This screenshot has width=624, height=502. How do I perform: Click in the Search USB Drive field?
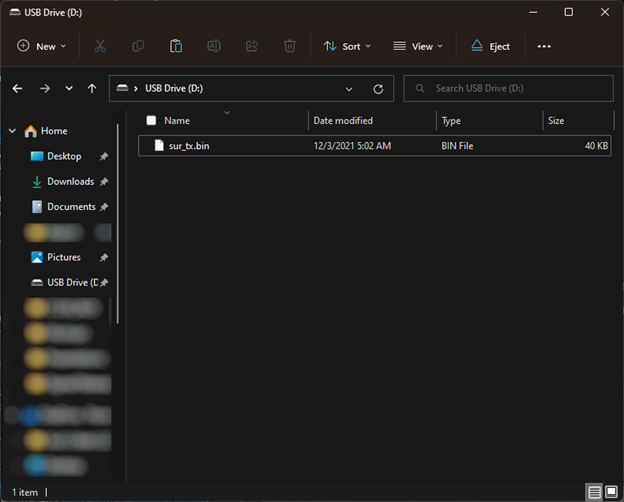508,88
